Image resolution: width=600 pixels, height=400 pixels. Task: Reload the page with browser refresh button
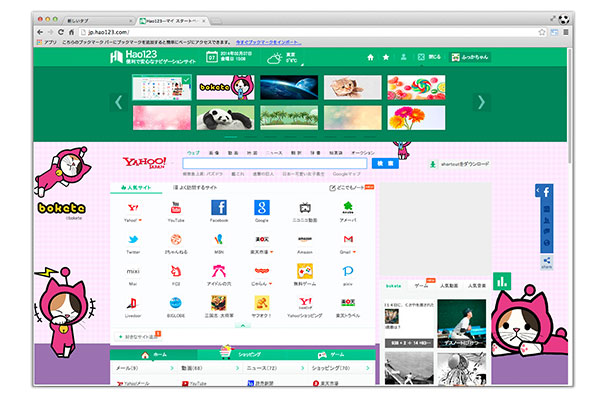(60, 32)
